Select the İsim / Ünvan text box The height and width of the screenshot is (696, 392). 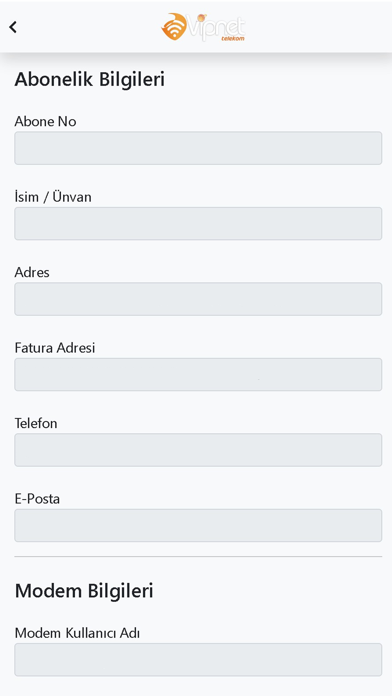click(198, 224)
